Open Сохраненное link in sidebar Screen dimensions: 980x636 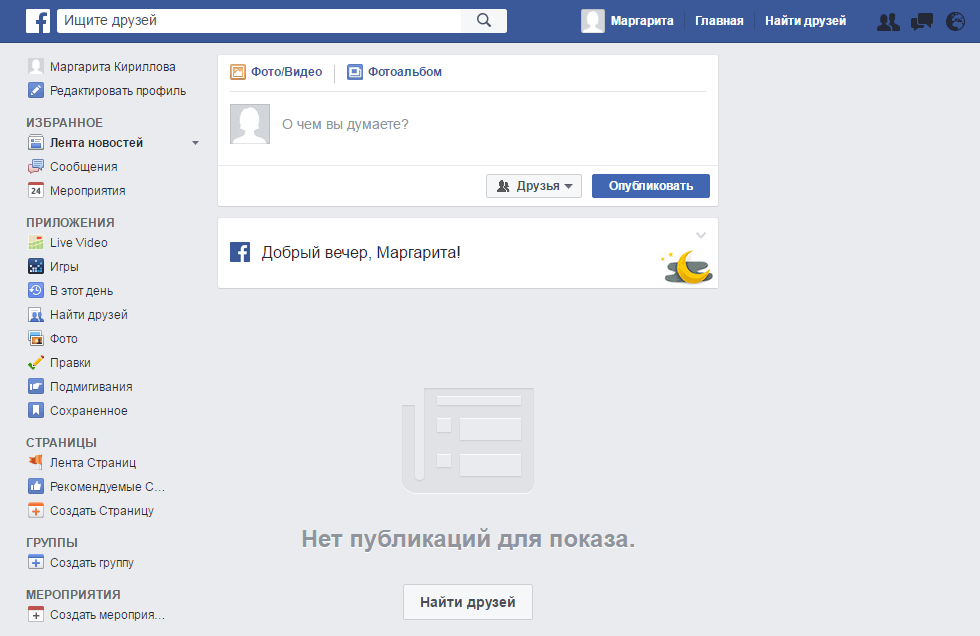click(89, 410)
